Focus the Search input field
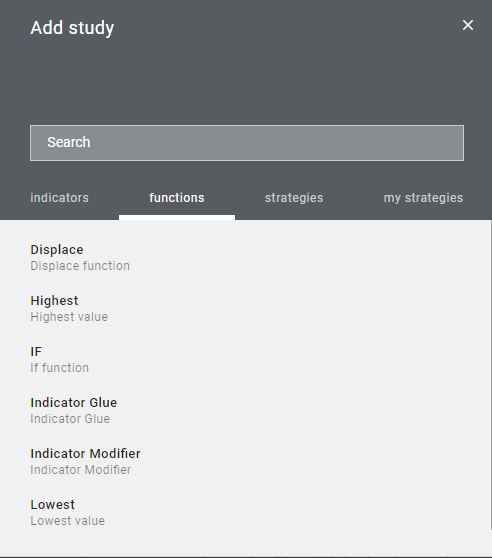492x558 pixels. (247, 143)
